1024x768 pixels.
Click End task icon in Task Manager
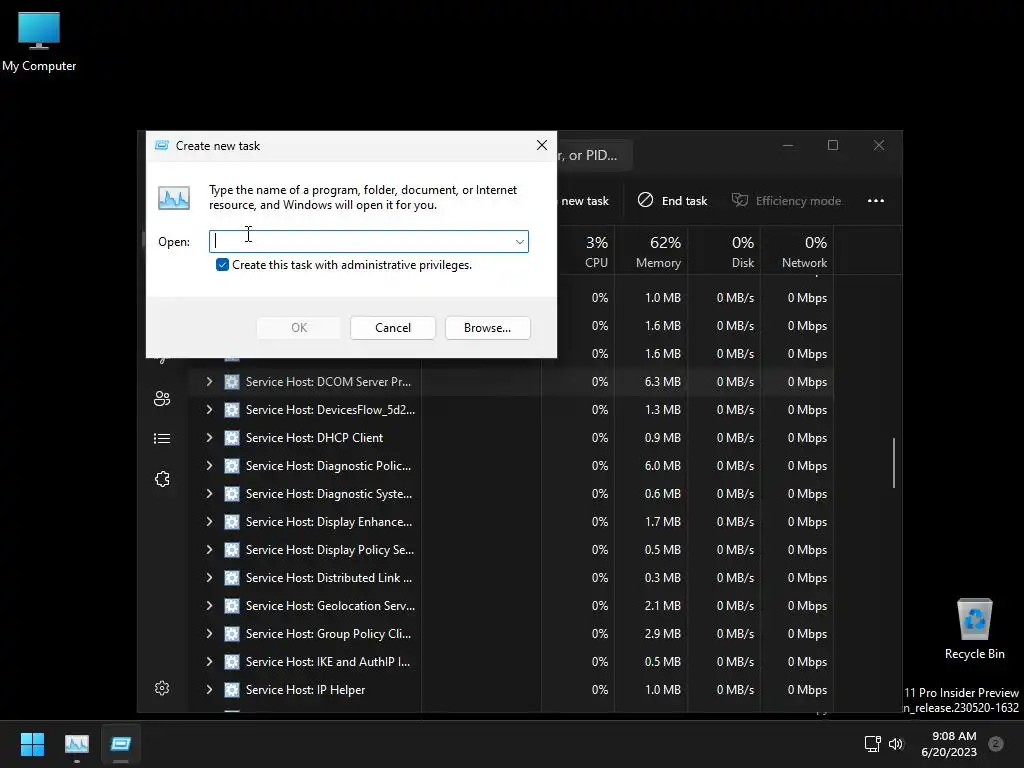point(645,200)
